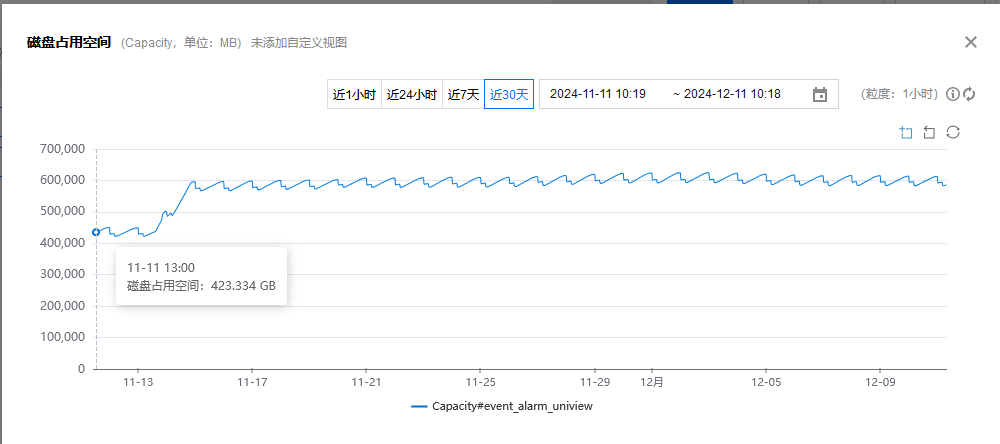This screenshot has width=1000, height=444.
Task: Click the 未添加自定义视图 text
Action: click(299, 43)
